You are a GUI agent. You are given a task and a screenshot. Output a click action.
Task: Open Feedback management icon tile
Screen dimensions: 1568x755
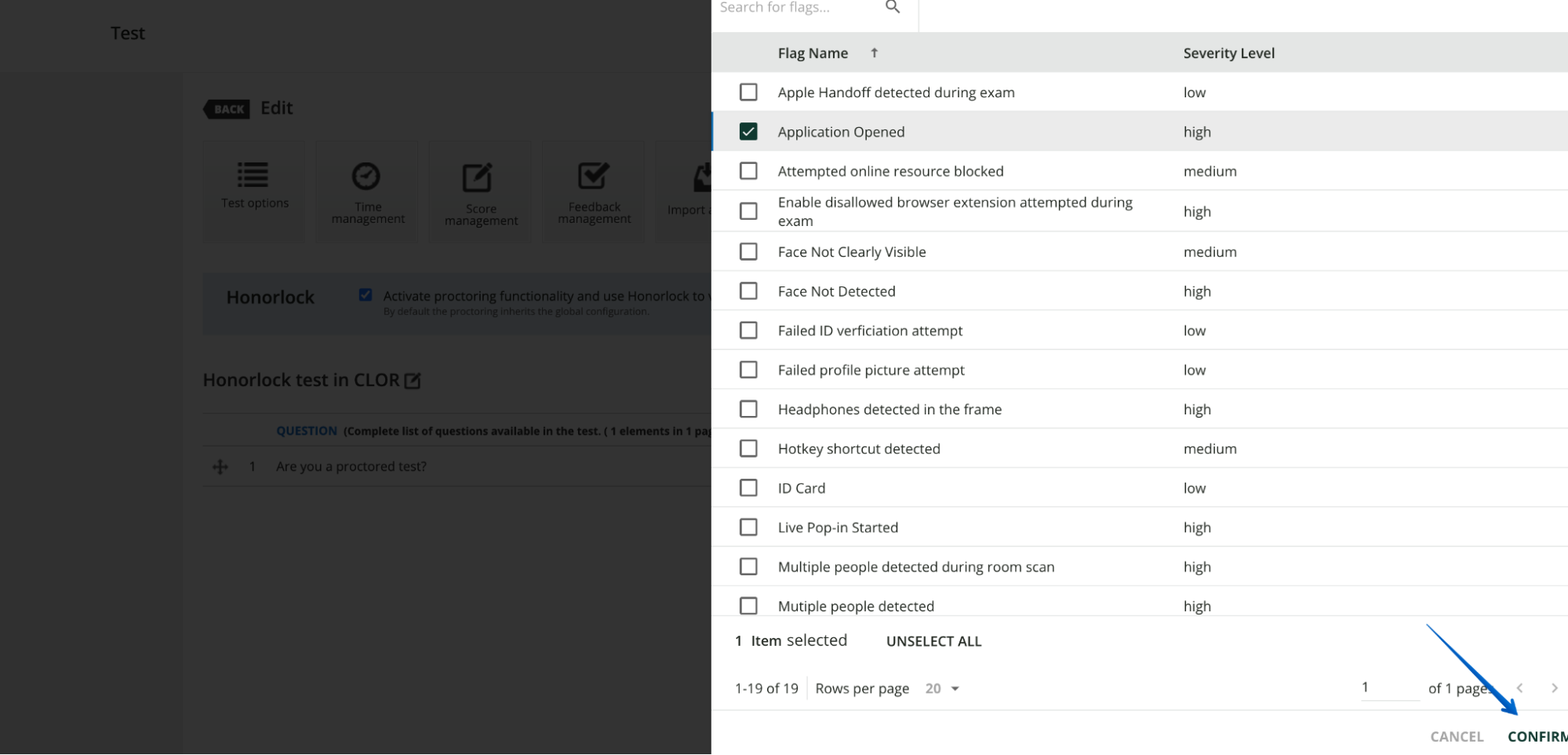click(x=594, y=192)
